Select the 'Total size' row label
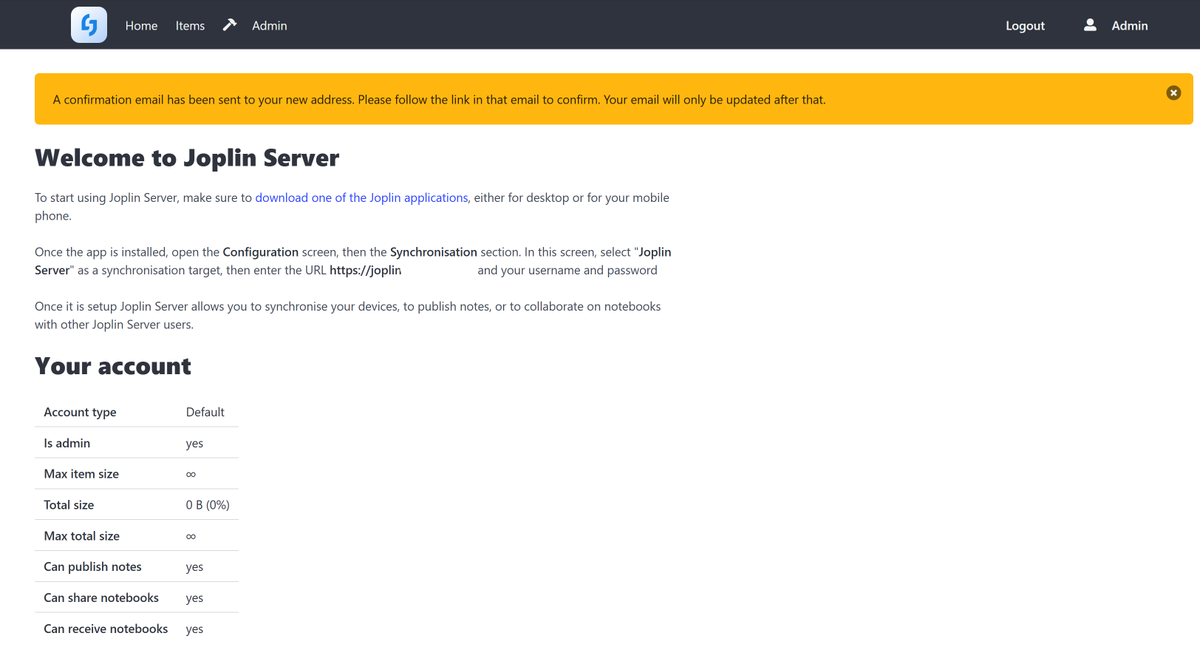This screenshot has height=653, width=1200. click(69, 505)
